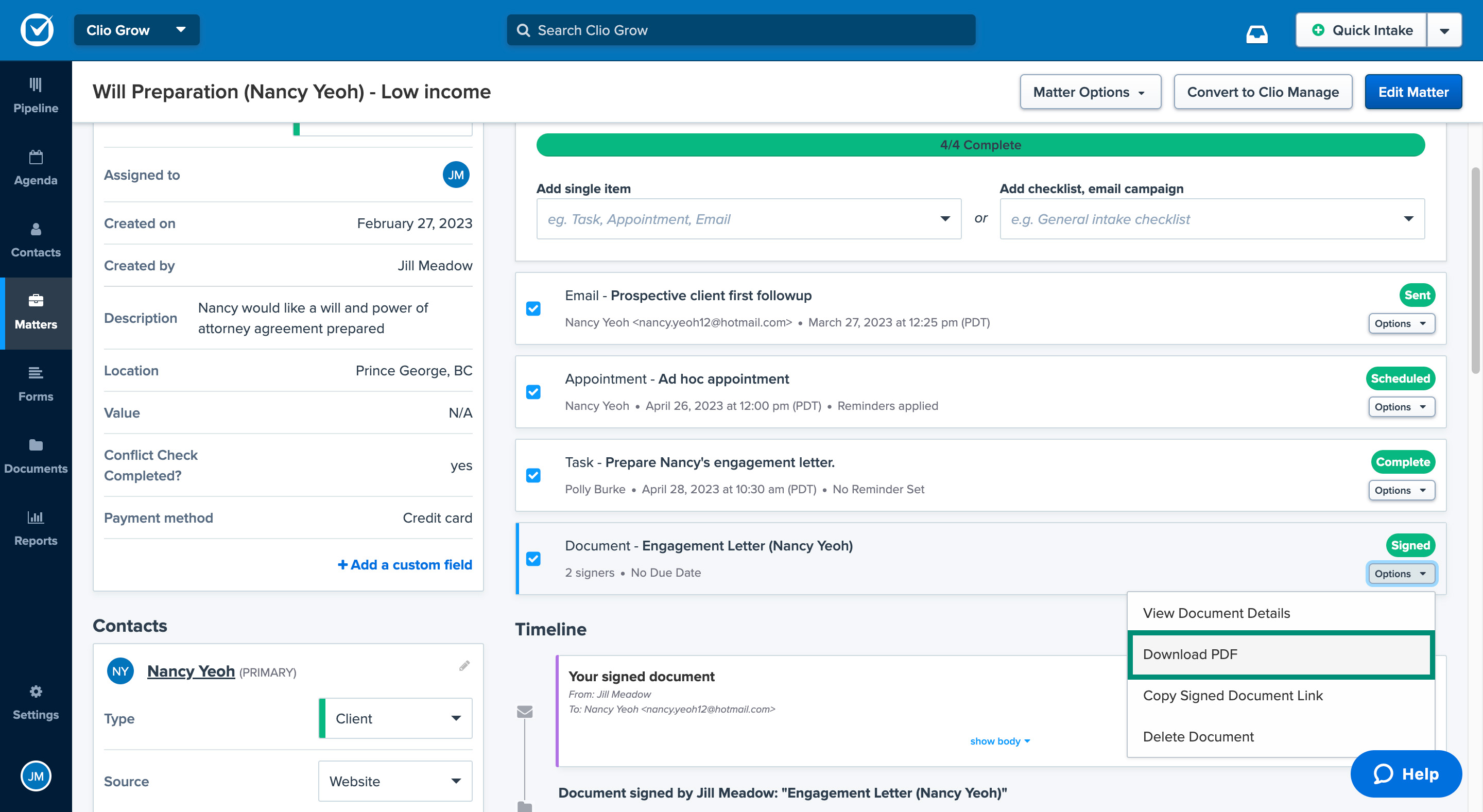Image resolution: width=1483 pixels, height=812 pixels.
Task: Open Options for the engagement letter task
Action: 1401,490
